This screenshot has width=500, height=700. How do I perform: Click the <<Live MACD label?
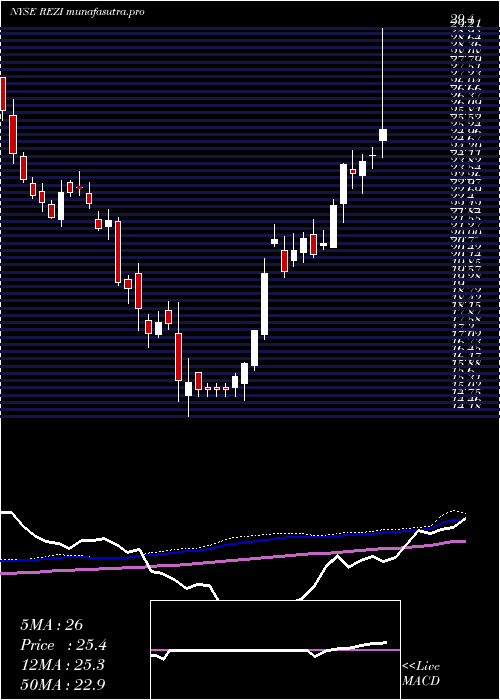pos(421,674)
